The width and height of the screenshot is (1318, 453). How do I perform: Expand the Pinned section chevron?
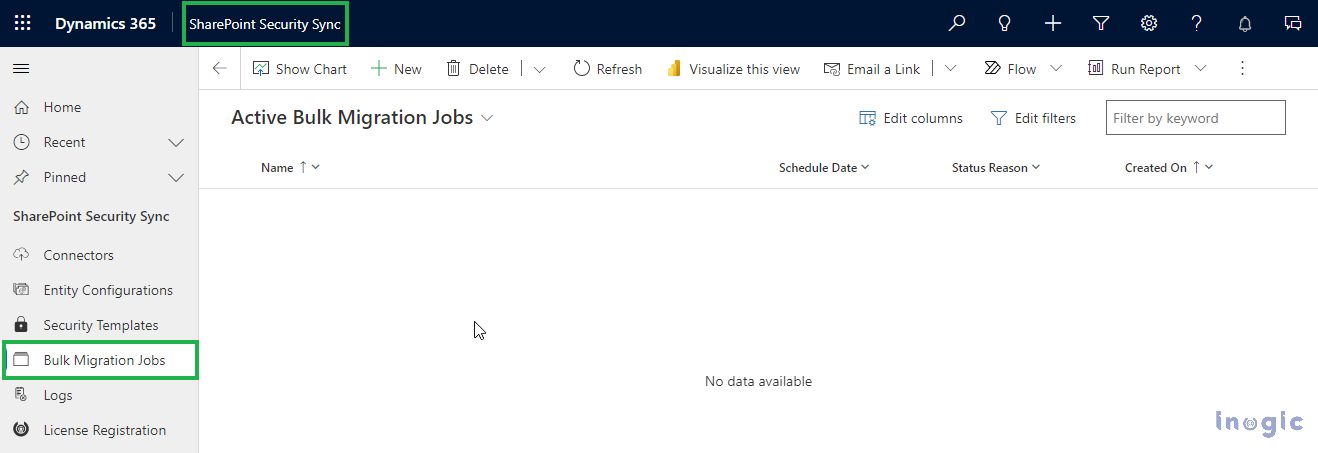(176, 178)
